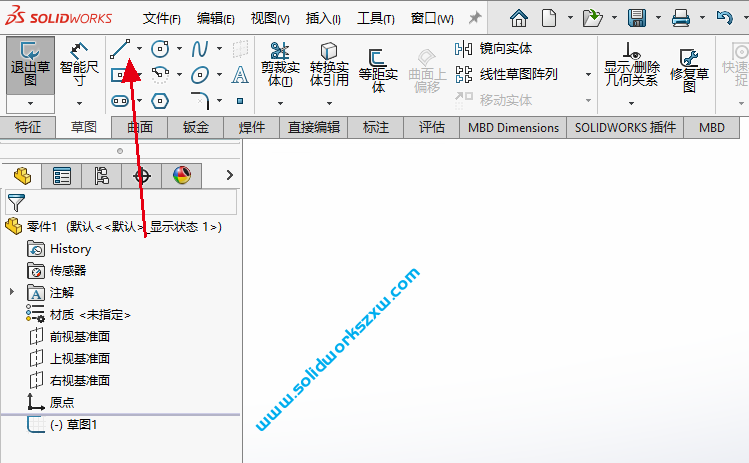Open the 插入 (Insert) menu
This screenshot has height=463, width=749.
[322, 18]
